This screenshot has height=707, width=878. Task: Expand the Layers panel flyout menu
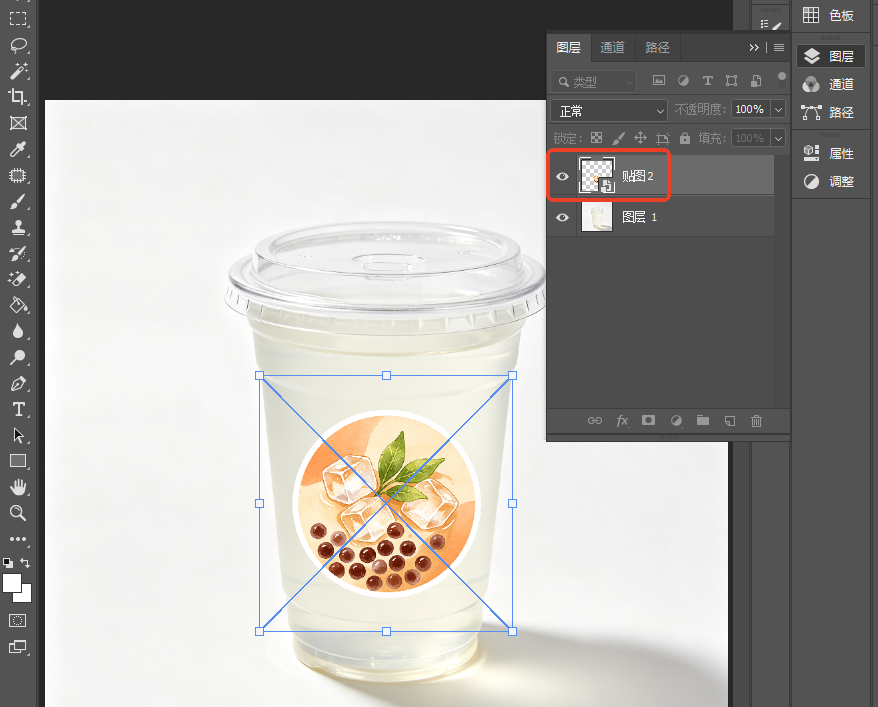pyautogui.click(x=779, y=48)
